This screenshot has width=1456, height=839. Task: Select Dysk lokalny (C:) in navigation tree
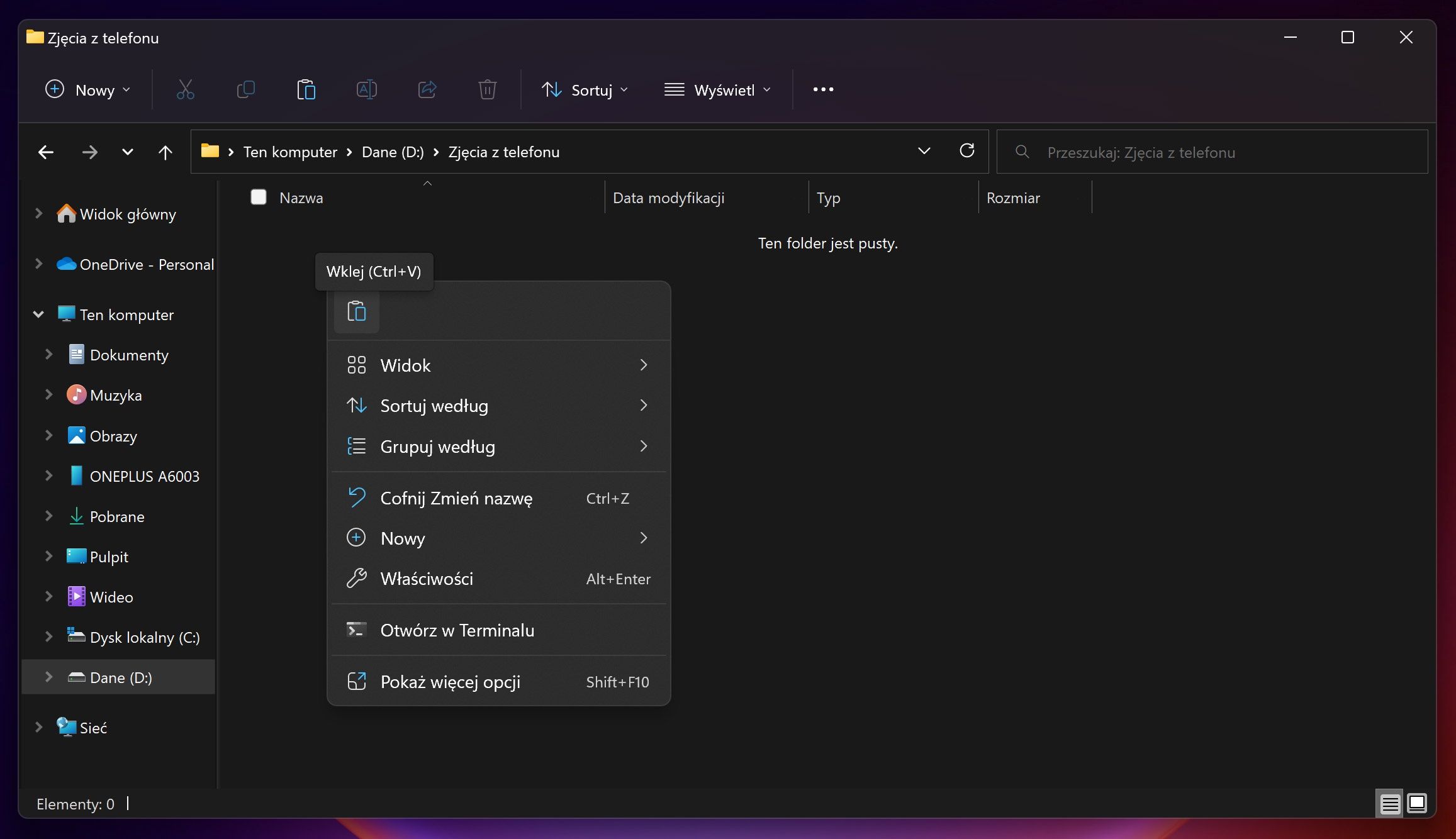[145, 637]
